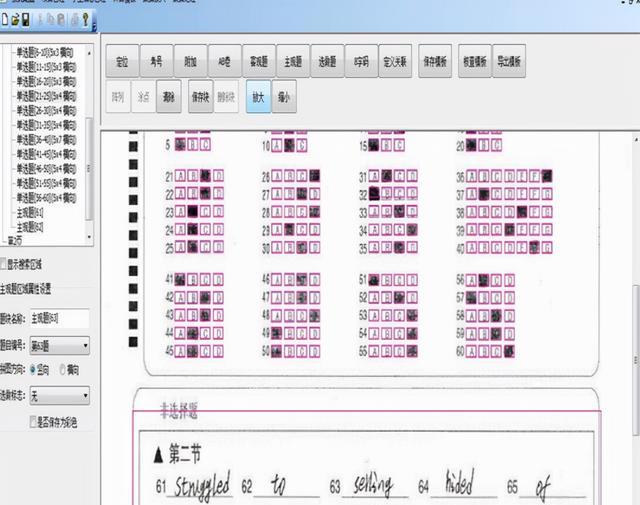Select tree item 单选题[6-10]
Image resolution: width=640 pixels, height=505 pixels.
click(x=44, y=52)
